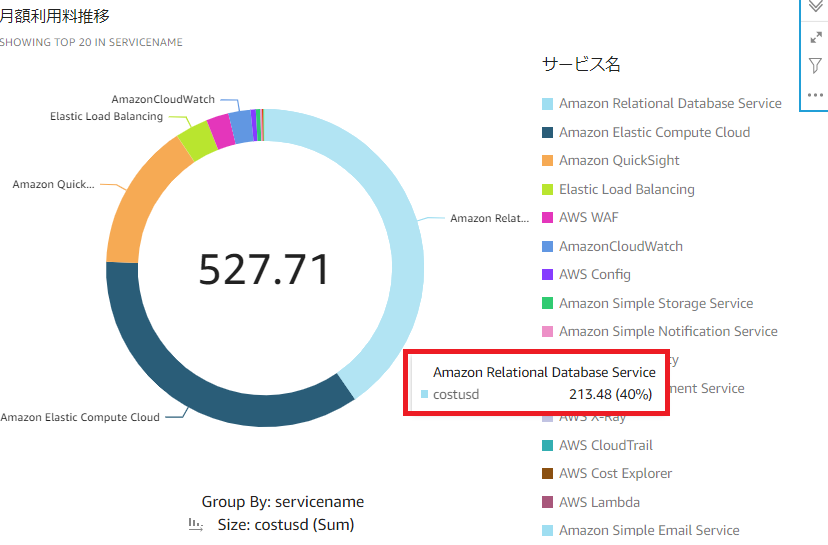Click the 月額利用料推移 visual title
Image resolution: width=828 pixels, height=545 pixels.
(55, 16)
